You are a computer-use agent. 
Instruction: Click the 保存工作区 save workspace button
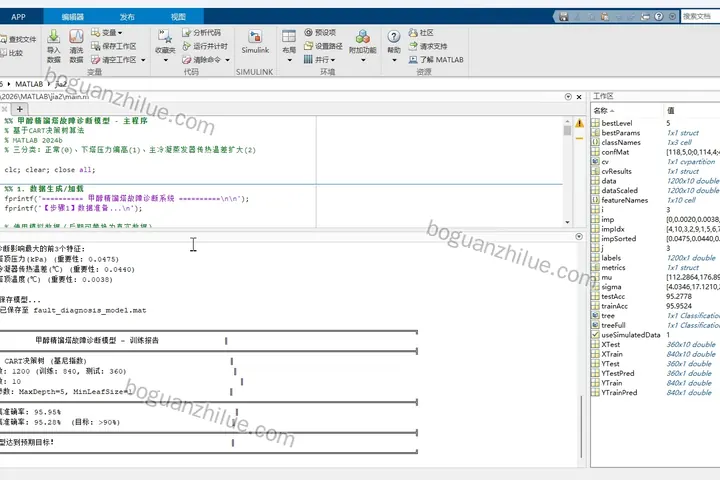(x=113, y=46)
